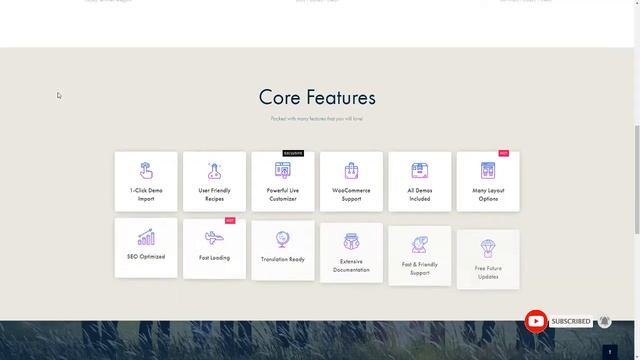Click the Powerful Live Customizer browser icon
640x360 pixels.
283,170
